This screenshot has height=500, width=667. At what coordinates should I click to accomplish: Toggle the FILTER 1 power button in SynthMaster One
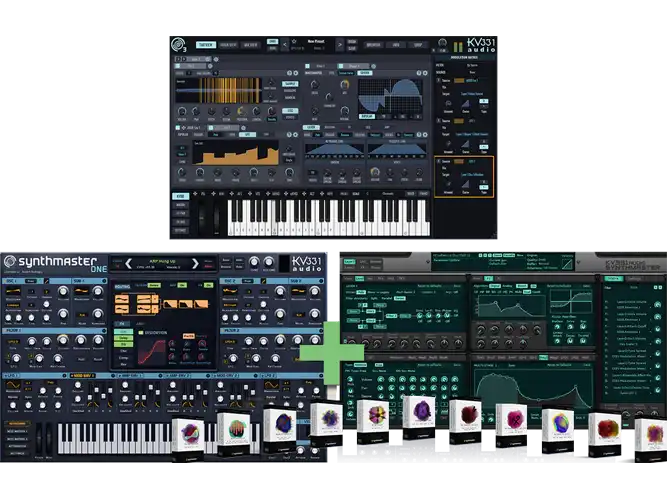pyautogui.click(x=104, y=331)
